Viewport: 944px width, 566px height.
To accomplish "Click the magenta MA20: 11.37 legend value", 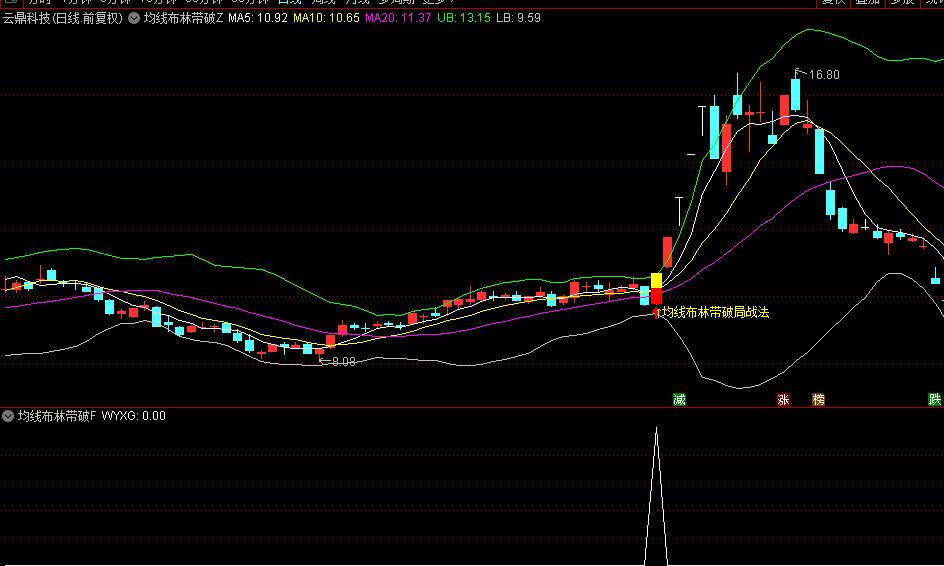I will coord(398,18).
